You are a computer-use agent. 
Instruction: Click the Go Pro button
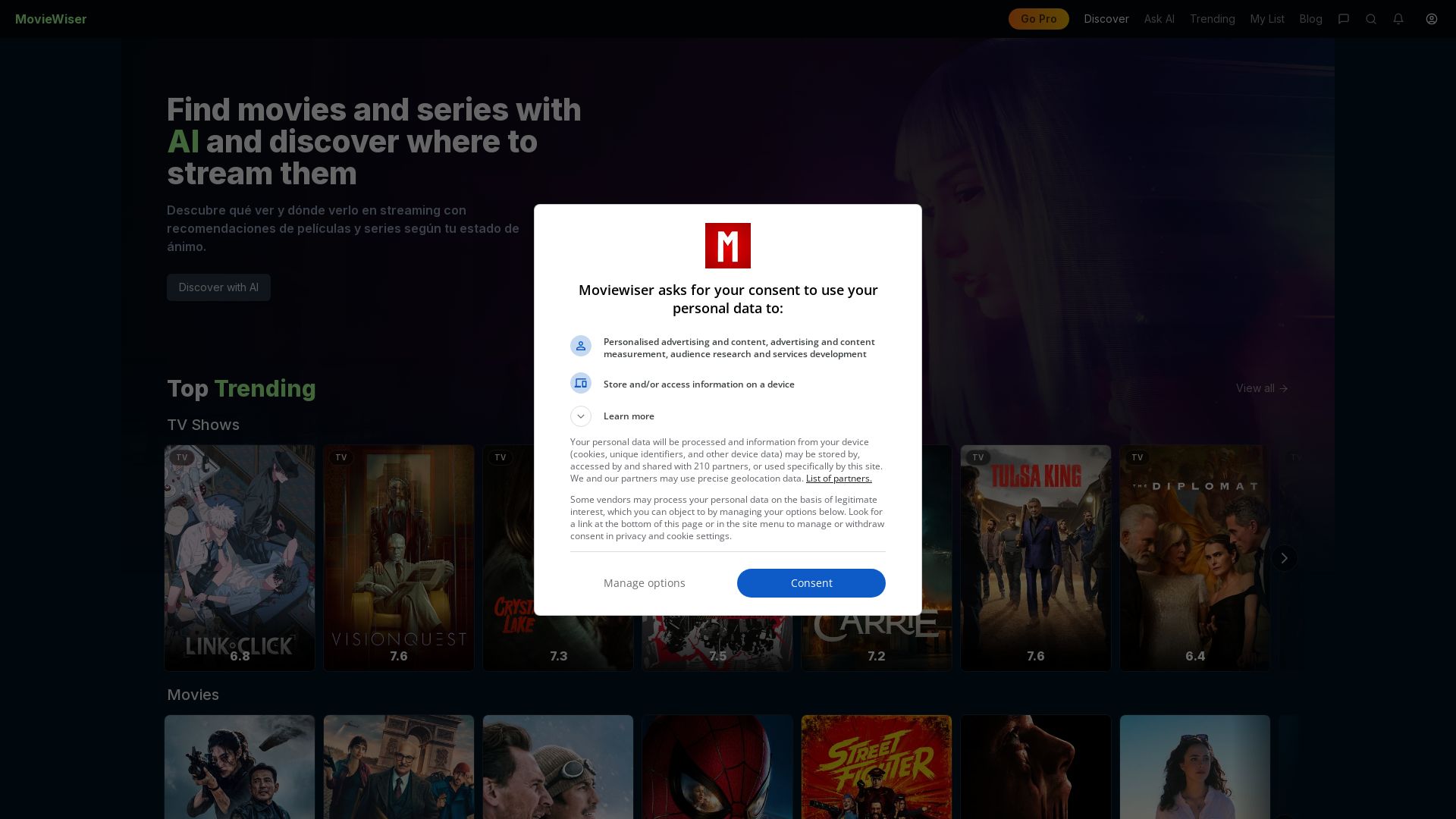tap(1038, 19)
